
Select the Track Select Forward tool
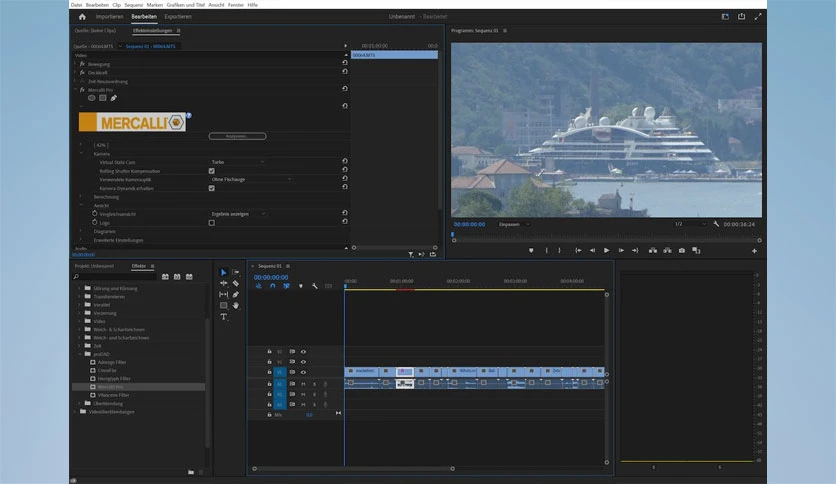[236, 272]
